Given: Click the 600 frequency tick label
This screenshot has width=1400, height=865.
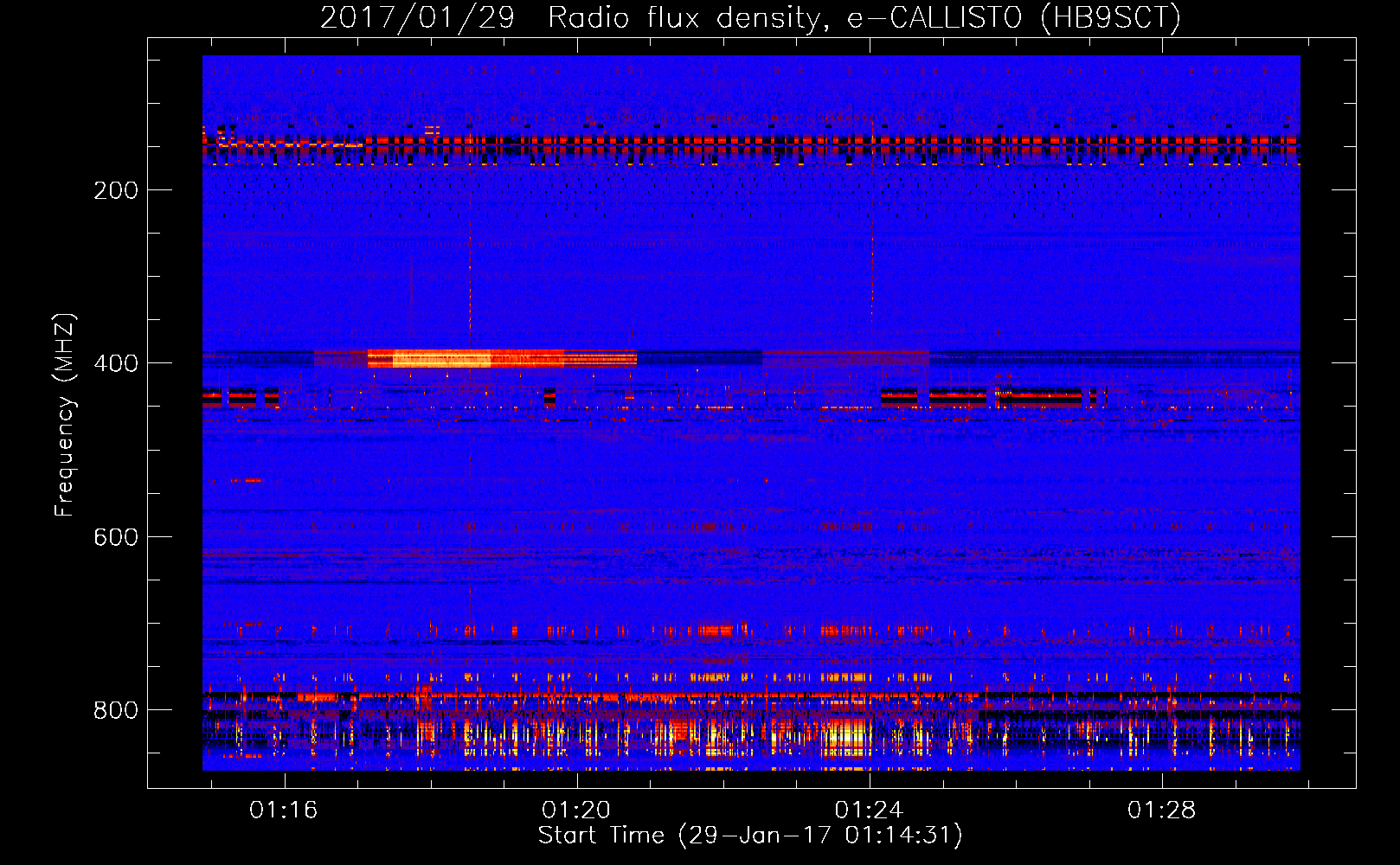Looking at the screenshot, I should pyautogui.click(x=116, y=537).
